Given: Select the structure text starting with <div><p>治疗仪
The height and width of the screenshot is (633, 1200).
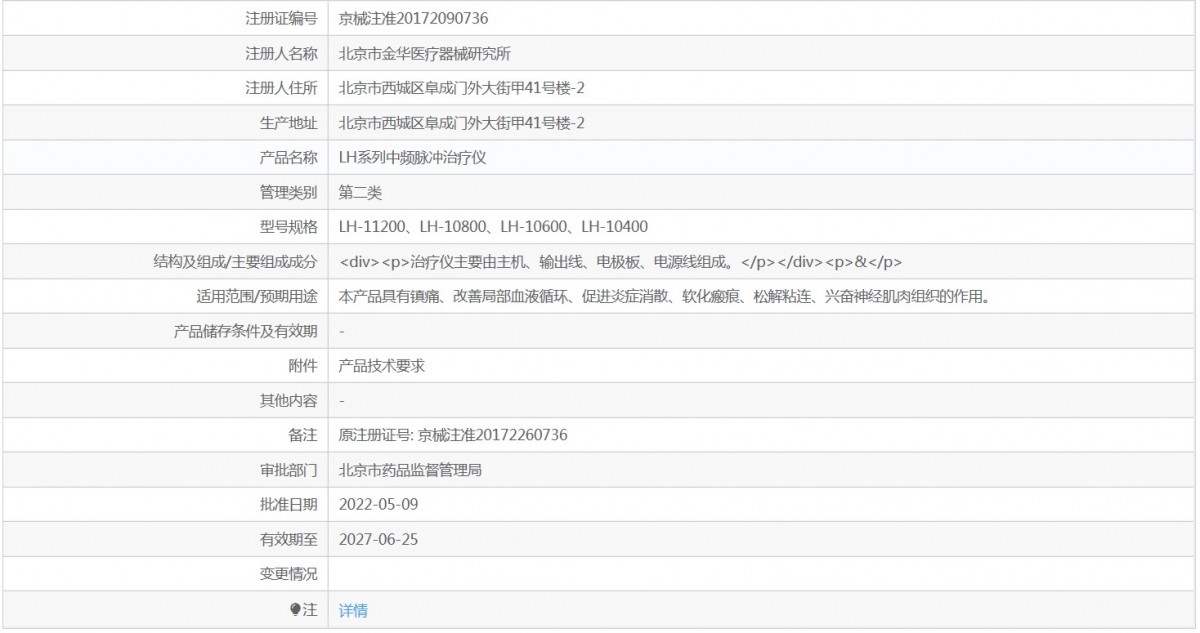Looking at the screenshot, I should [x=621, y=262].
